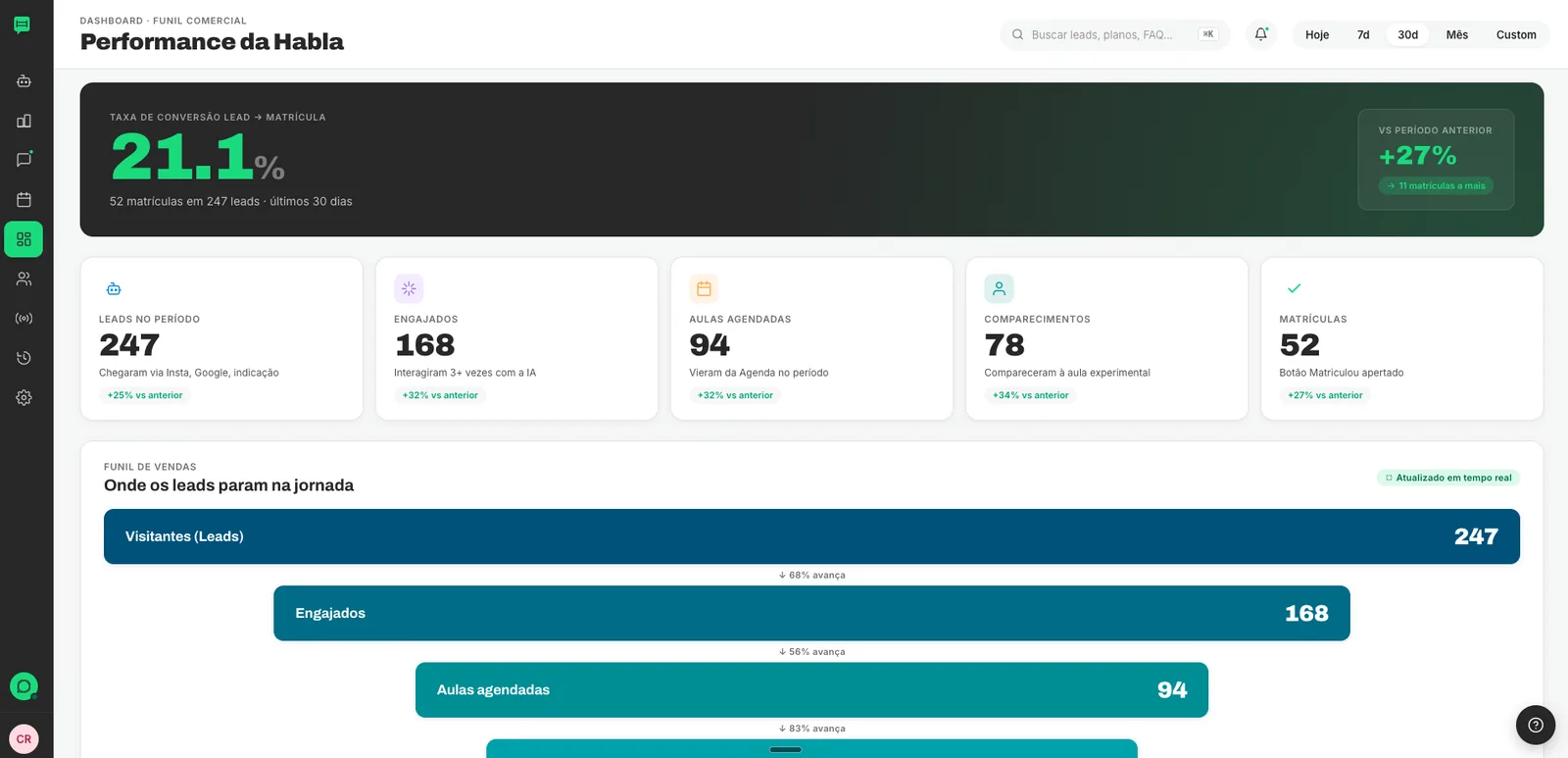Click the Engajados funnel bar
The image size is (1568, 758).
click(x=811, y=613)
